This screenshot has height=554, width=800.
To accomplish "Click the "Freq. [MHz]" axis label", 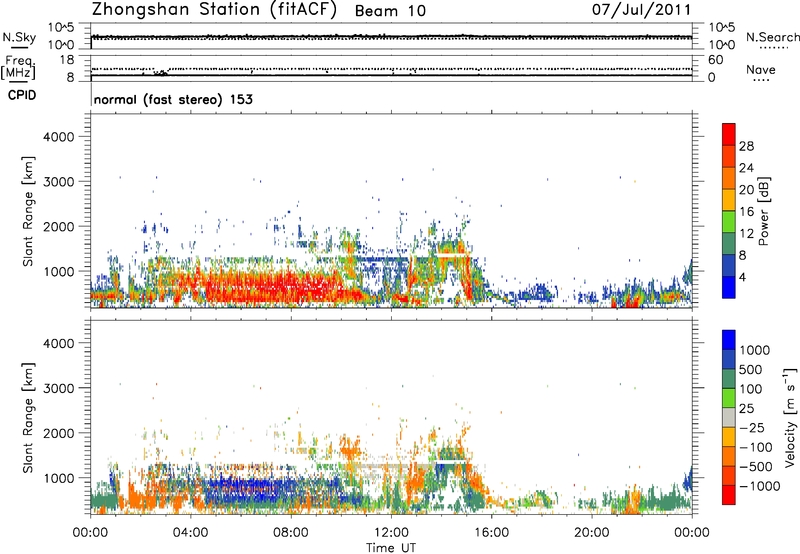I will click(x=19, y=68).
